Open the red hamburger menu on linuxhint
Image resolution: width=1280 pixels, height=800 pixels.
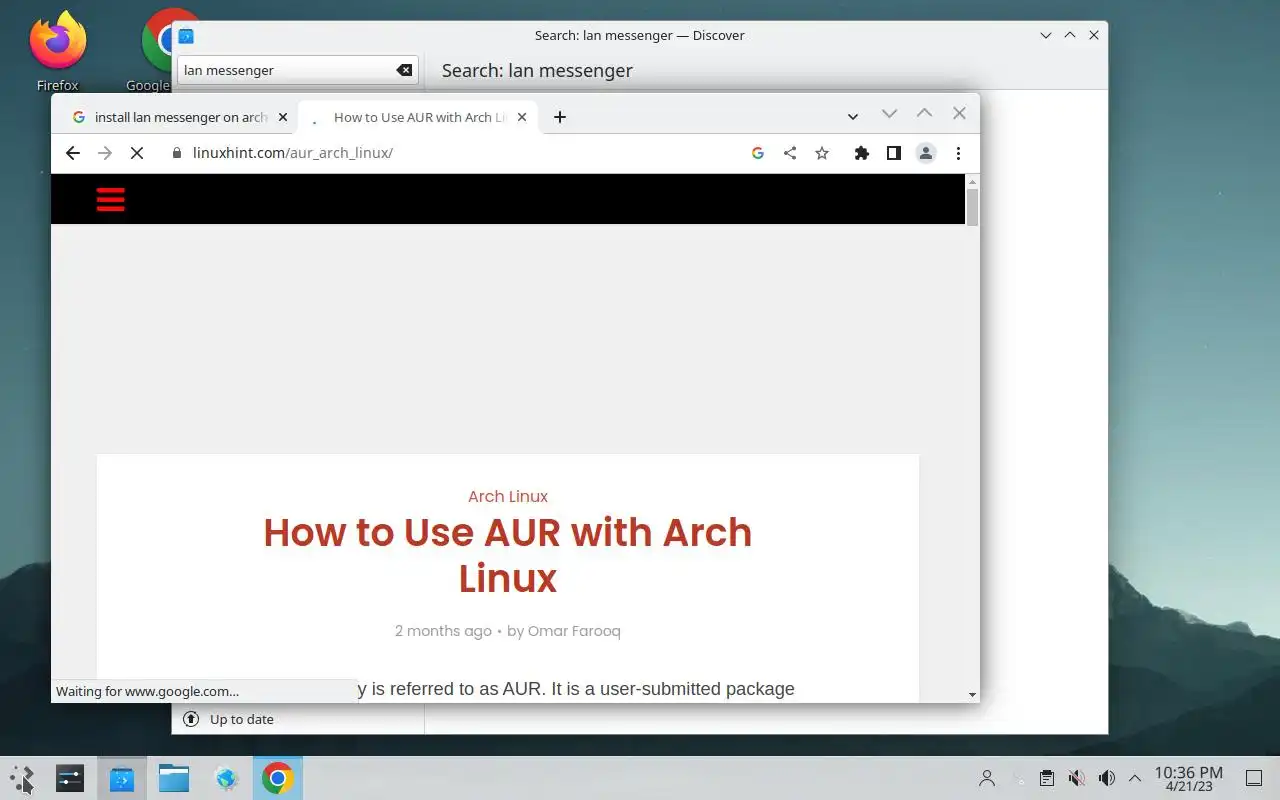[110, 199]
